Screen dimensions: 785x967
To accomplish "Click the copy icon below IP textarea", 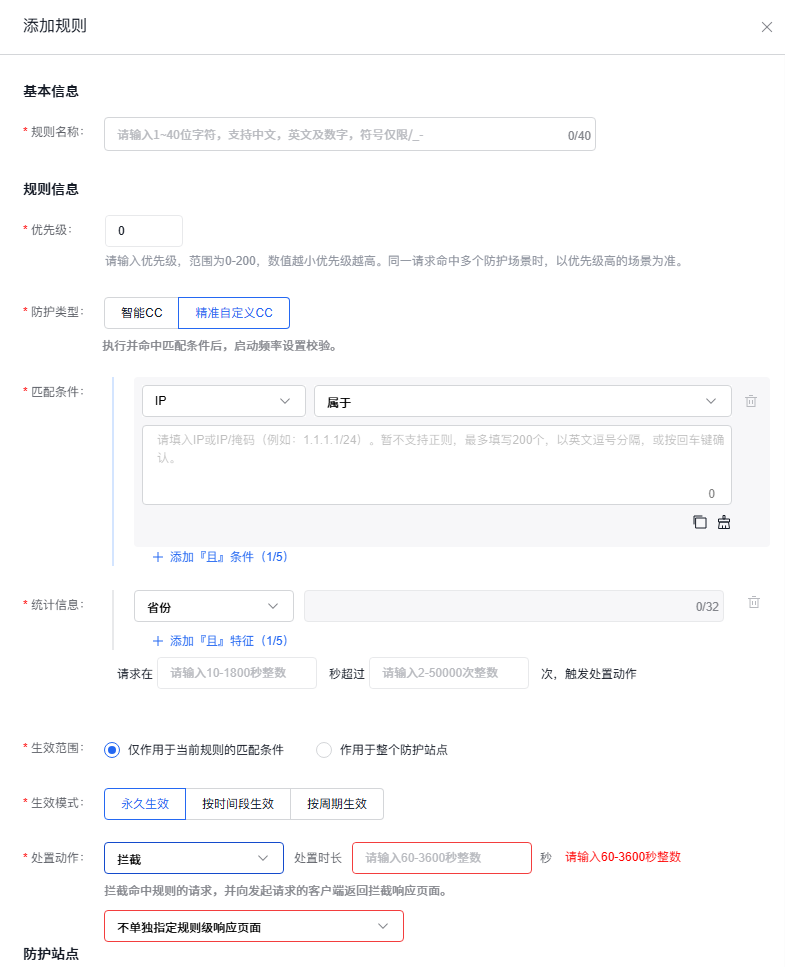I will coord(700,522).
